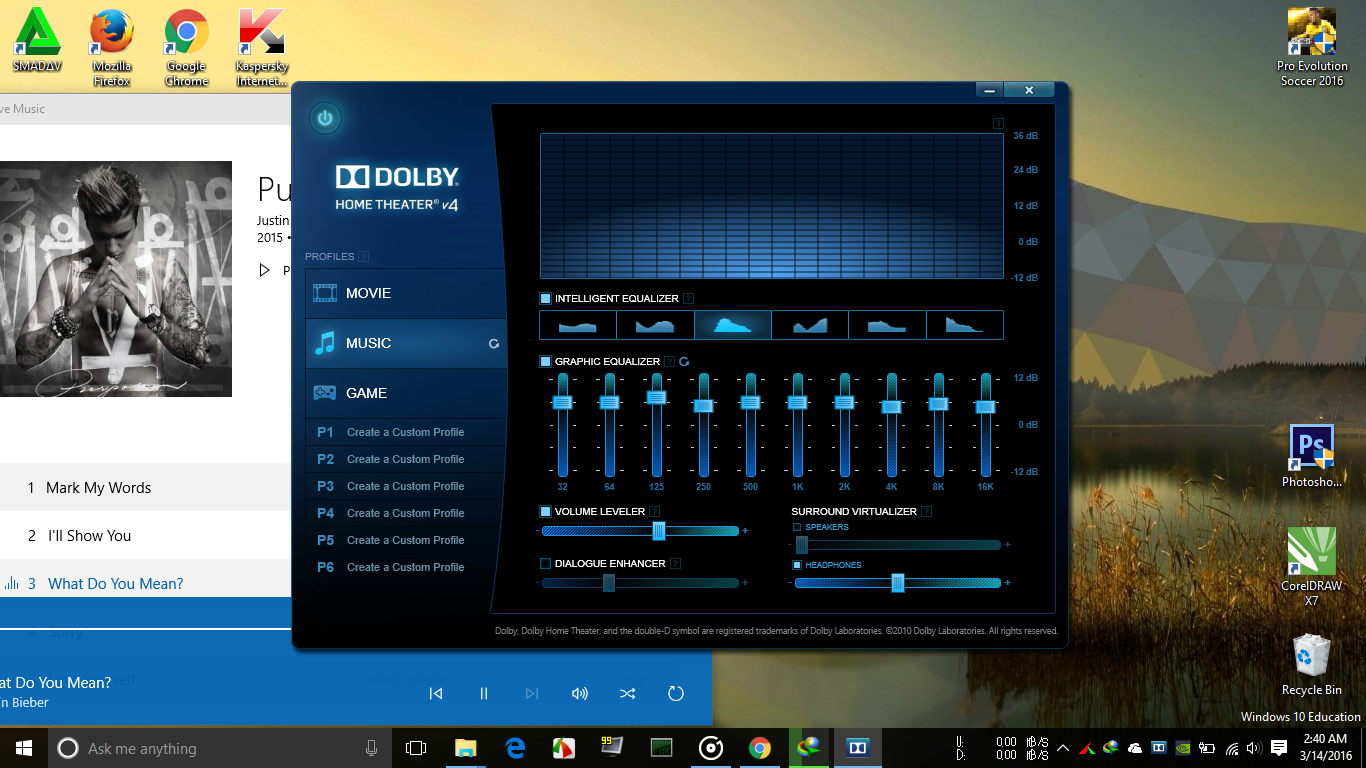Select track 'I'll Show You' in Groove Music
1366x768 pixels.
[x=146, y=535]
